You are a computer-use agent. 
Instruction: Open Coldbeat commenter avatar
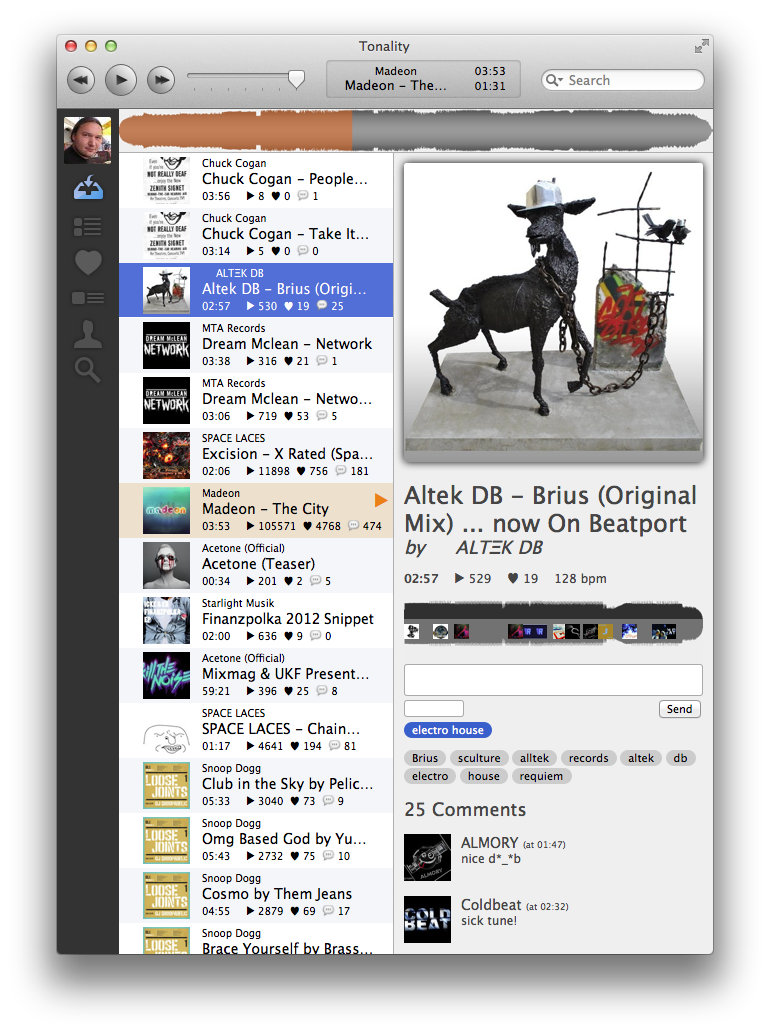pyautogui.click(x=427, y=919)
